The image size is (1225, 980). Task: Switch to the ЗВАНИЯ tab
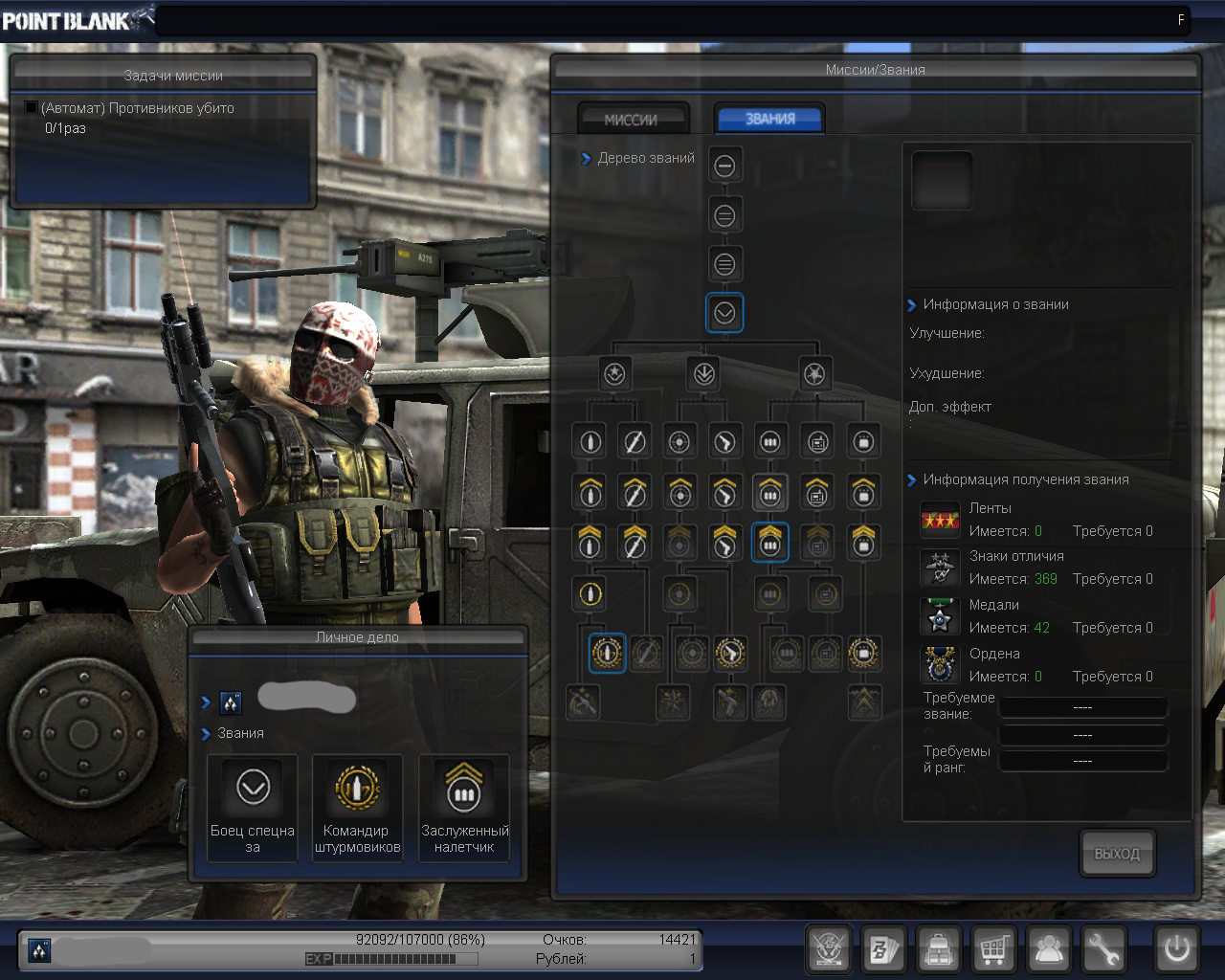(769, 119)
